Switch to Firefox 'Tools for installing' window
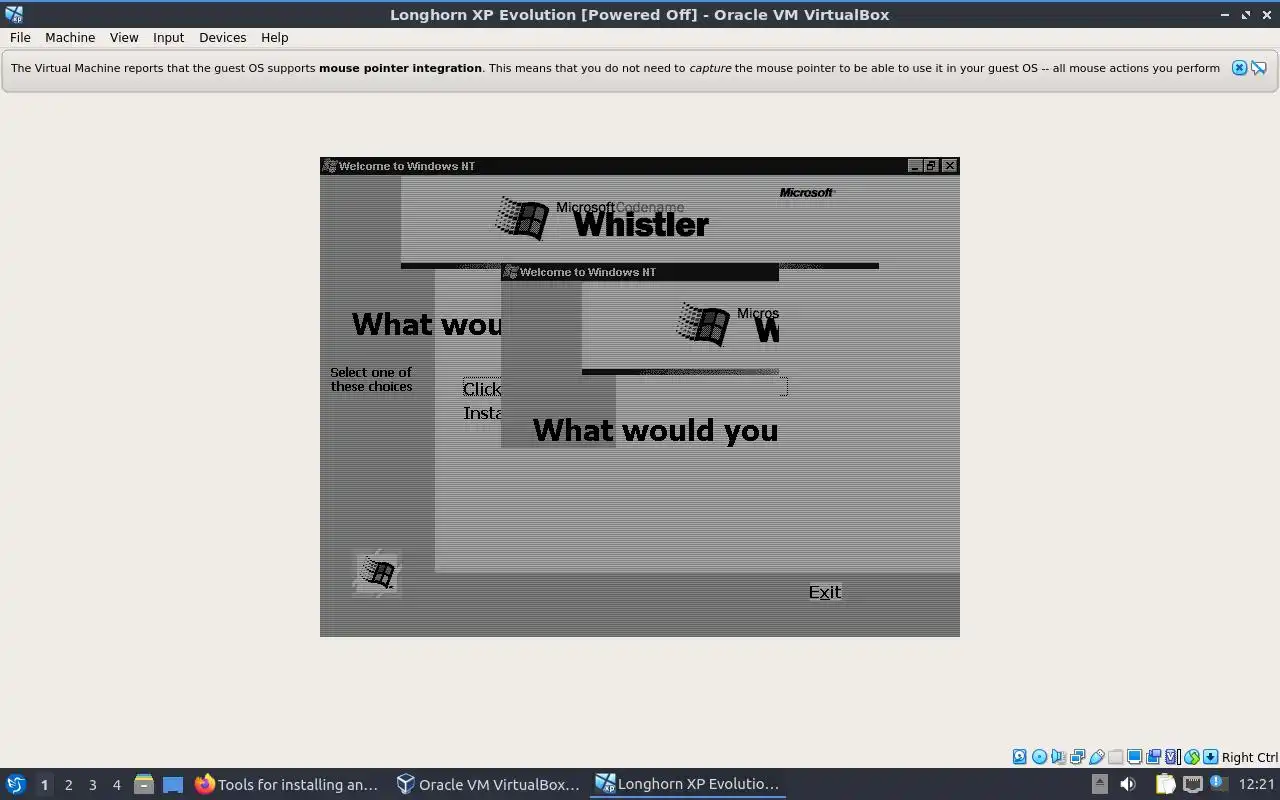Image resolution: width=1280 pixels, height=800 pixels. (x=287, y=784)
